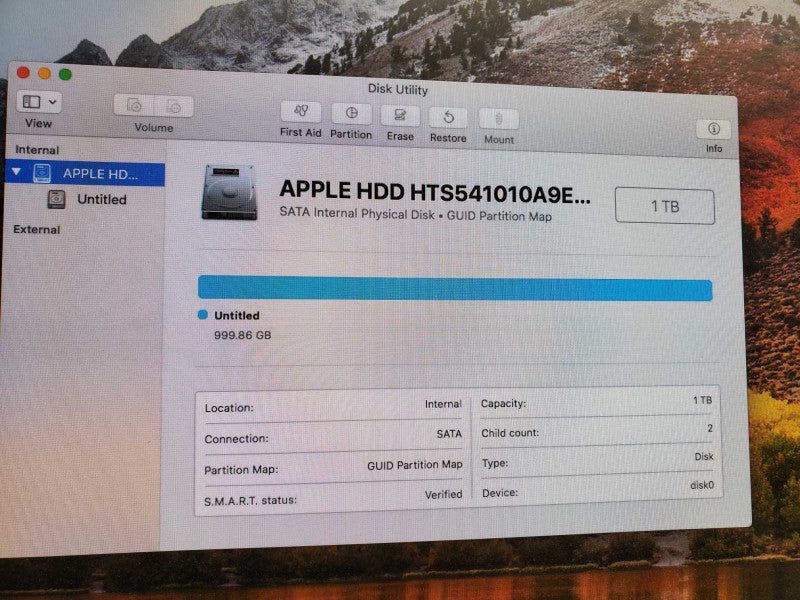Click the remove volume icon
Screen dimensions: 800x600
(174, 107)
